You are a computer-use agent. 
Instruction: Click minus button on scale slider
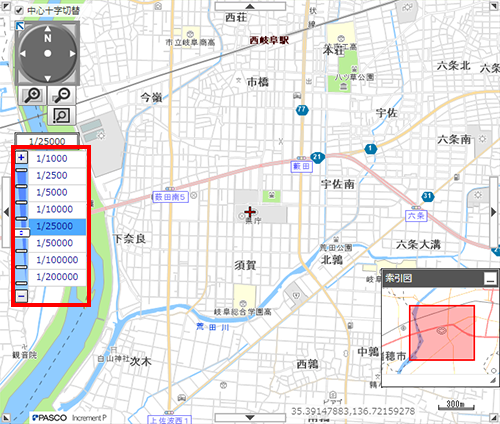[21, 296]
